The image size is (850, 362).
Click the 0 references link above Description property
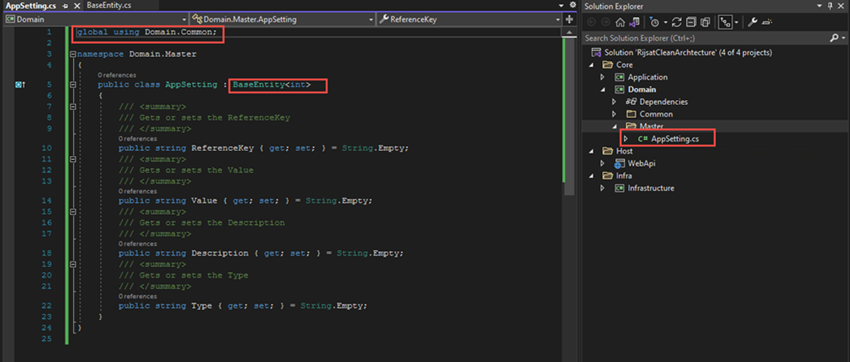[138, 244]
